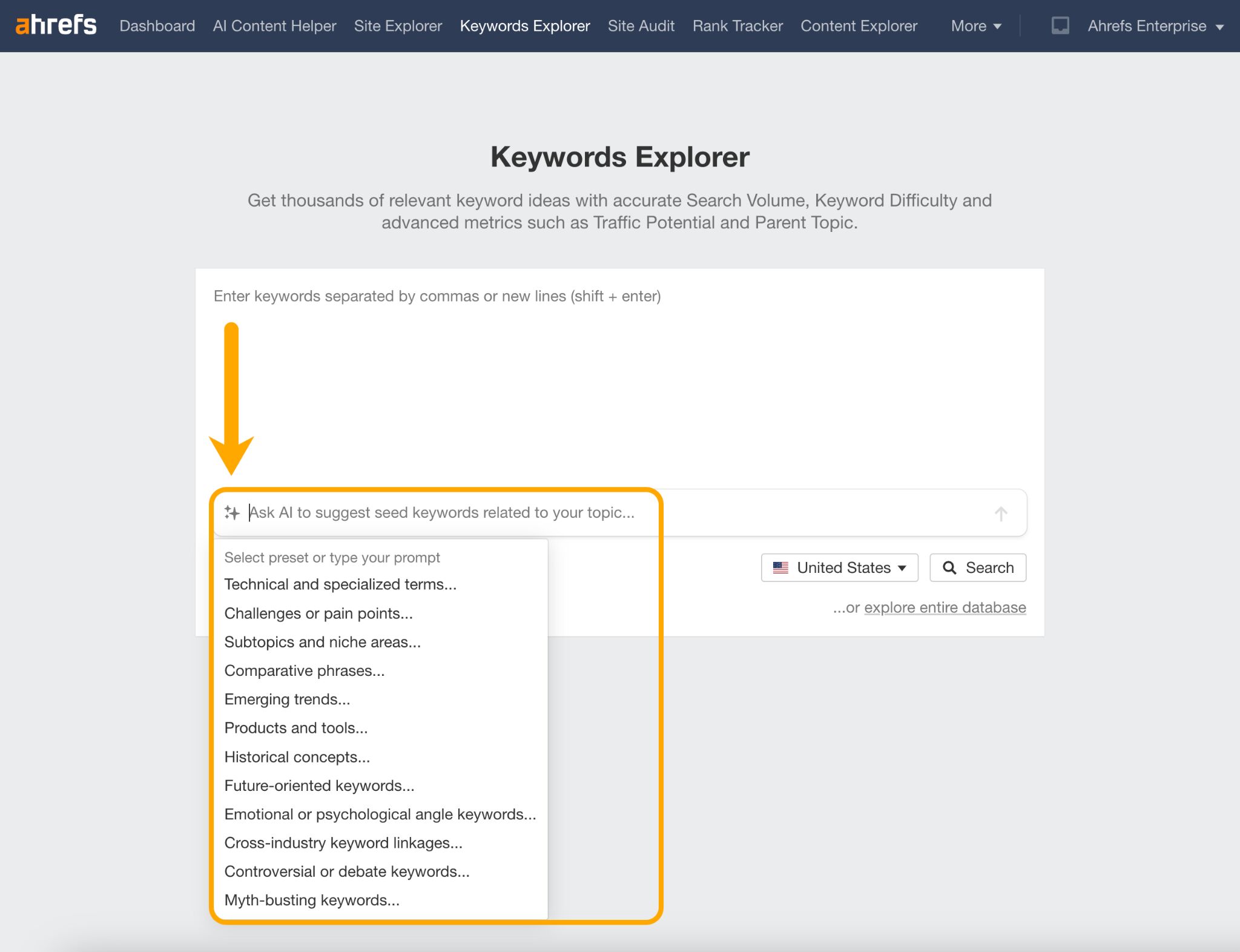Open Content Explorer in navigation

[859, 26]
